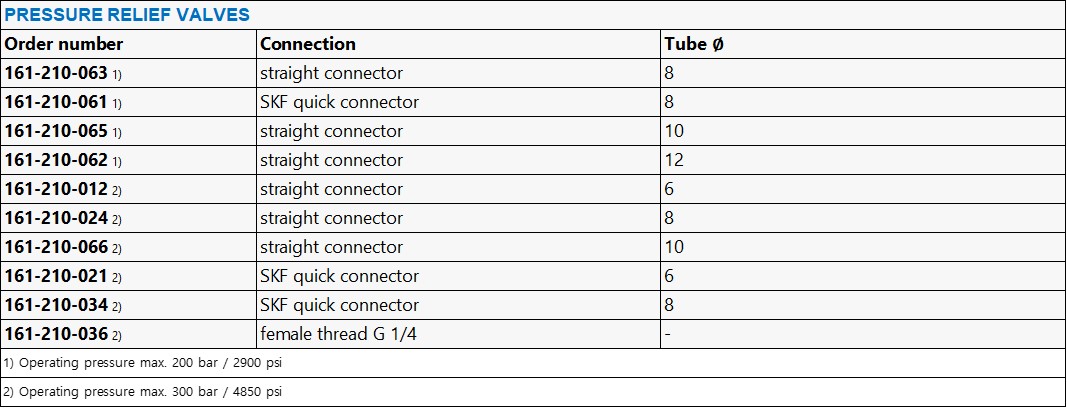Open order number 161-210-061
1067x408 pixels.
tap(56, 102)
